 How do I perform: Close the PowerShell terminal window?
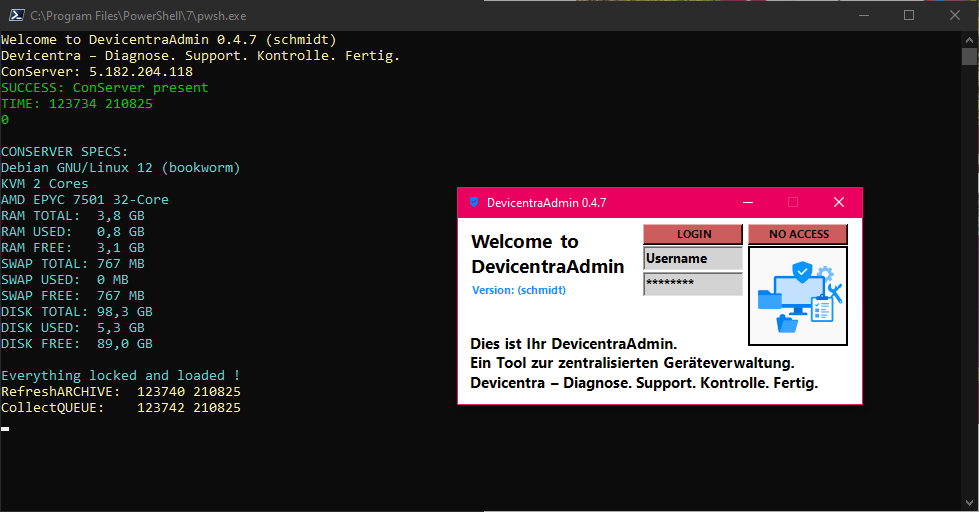955,16
